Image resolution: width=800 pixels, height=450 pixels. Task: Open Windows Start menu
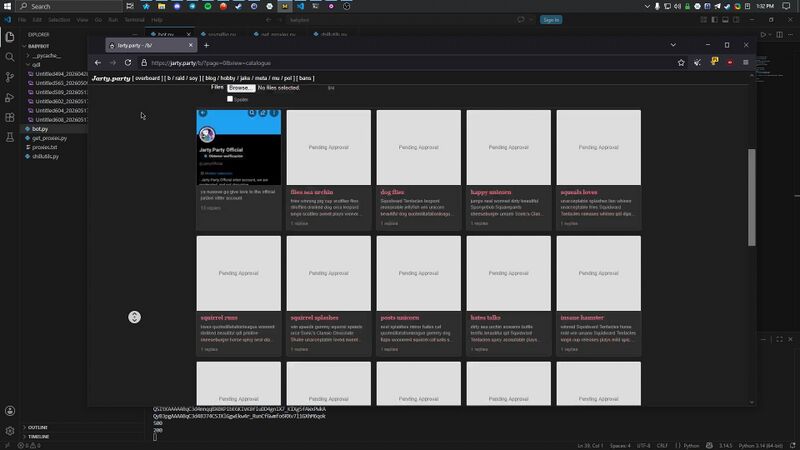coord(7,6)
